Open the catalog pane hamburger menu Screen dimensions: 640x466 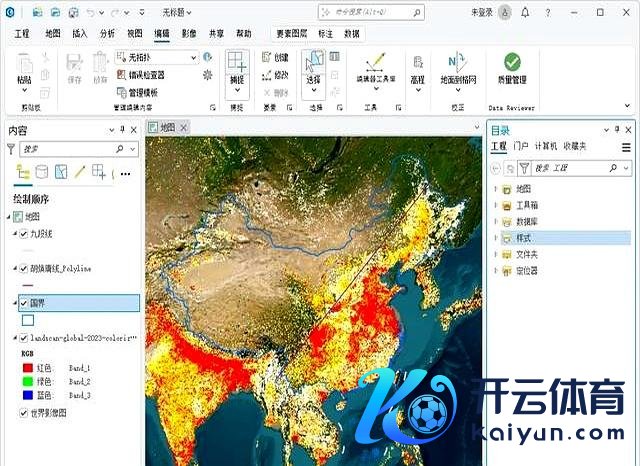(626, 147)
